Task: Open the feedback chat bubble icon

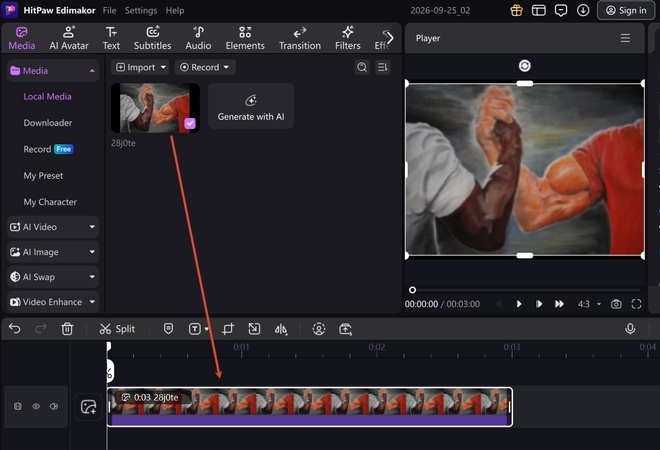Action: 561,11
